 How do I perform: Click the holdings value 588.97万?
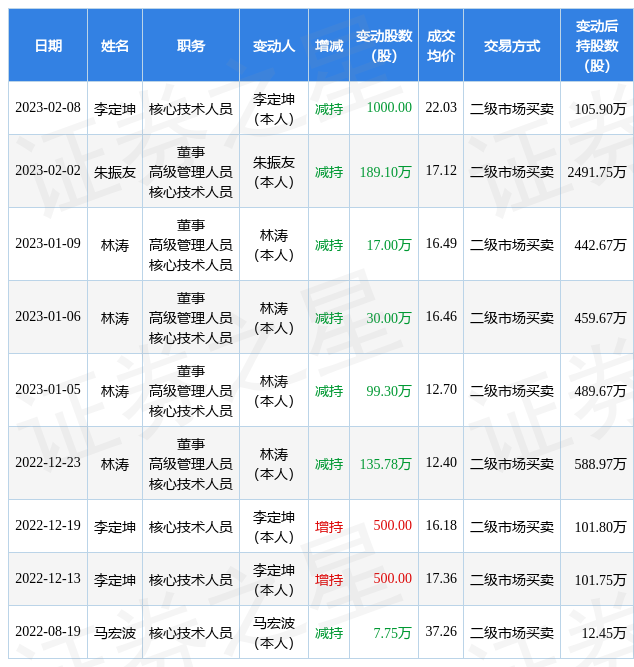(x=600, y=465)
